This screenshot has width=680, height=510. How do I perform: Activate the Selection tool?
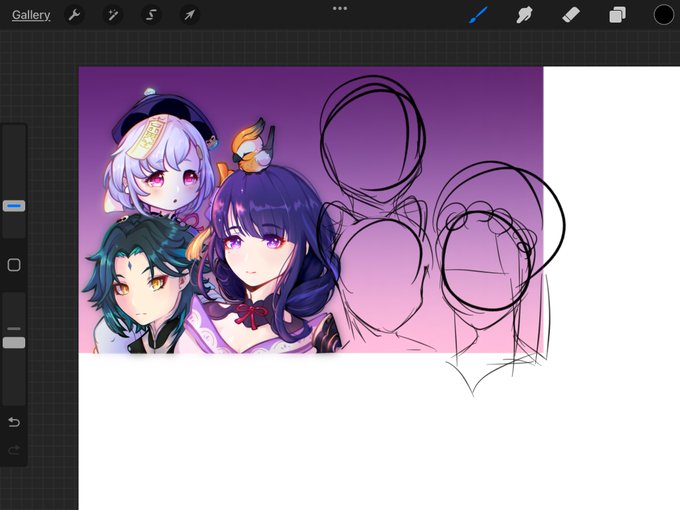(x=151, y=15)
